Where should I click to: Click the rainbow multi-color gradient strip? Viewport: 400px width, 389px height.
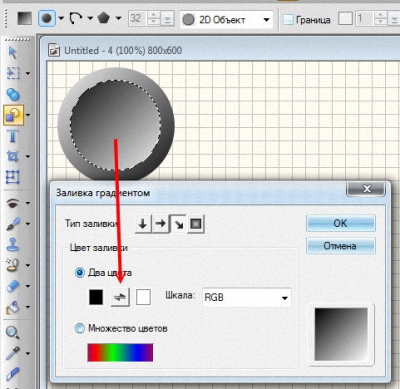[120, 353]
